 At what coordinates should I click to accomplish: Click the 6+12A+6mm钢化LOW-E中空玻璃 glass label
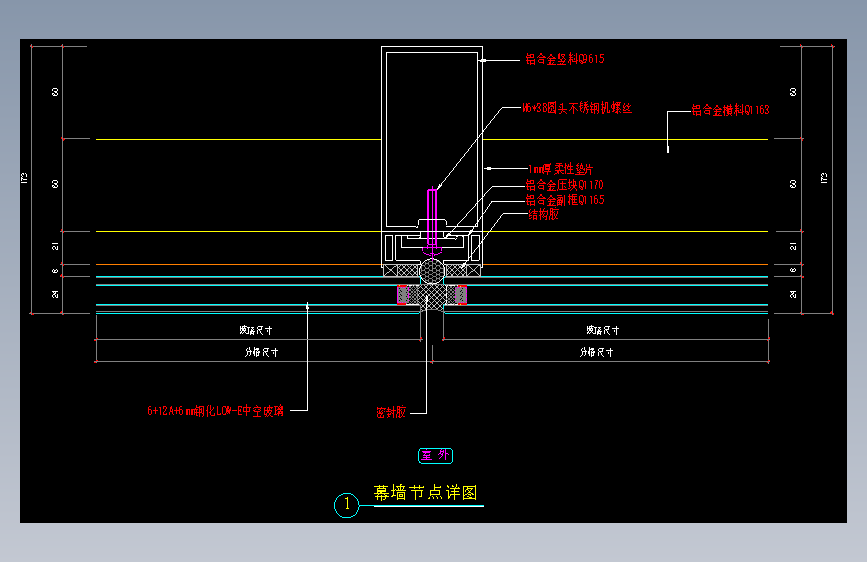215,410
